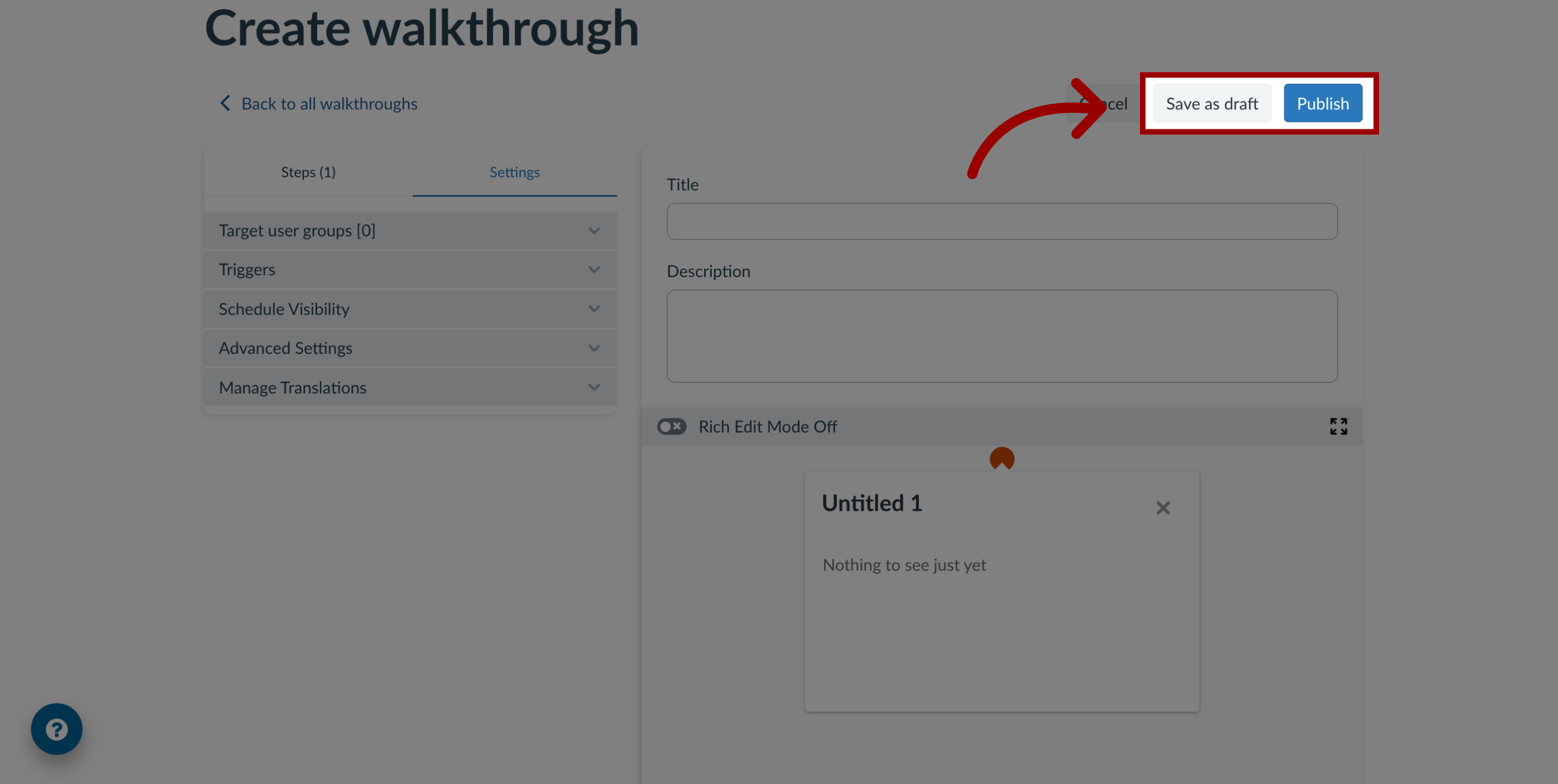The image size is (1558, 784).
Task: Click the Publish button
Action: tap(1323, 103)
